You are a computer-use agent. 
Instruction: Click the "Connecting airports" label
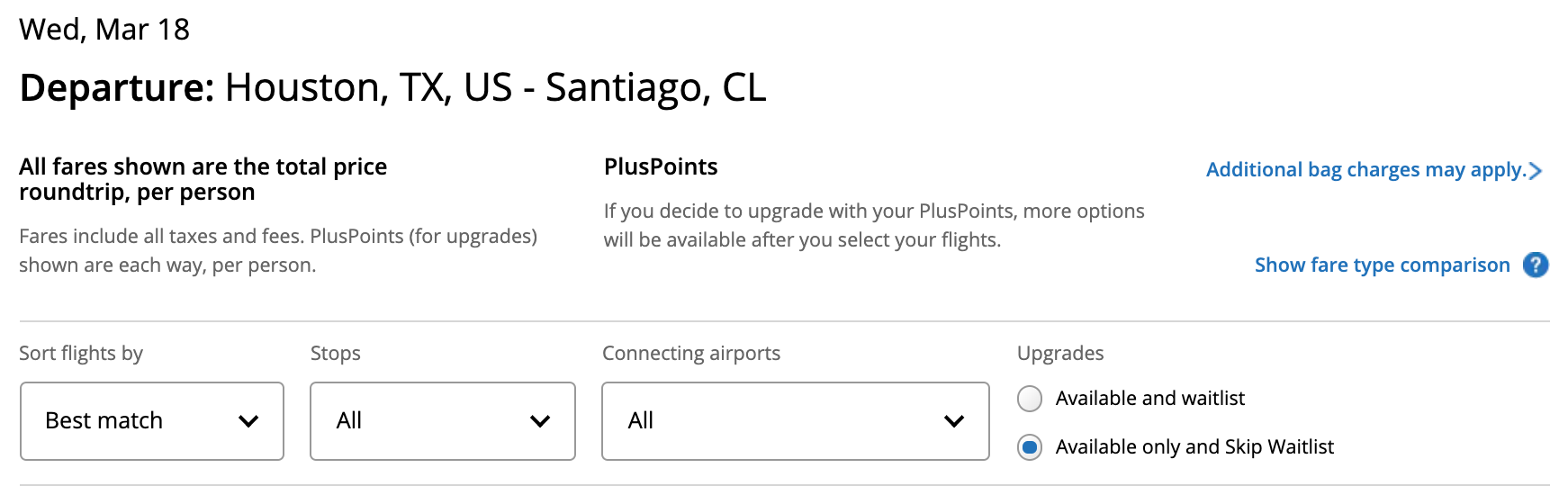tap(690, 354)
